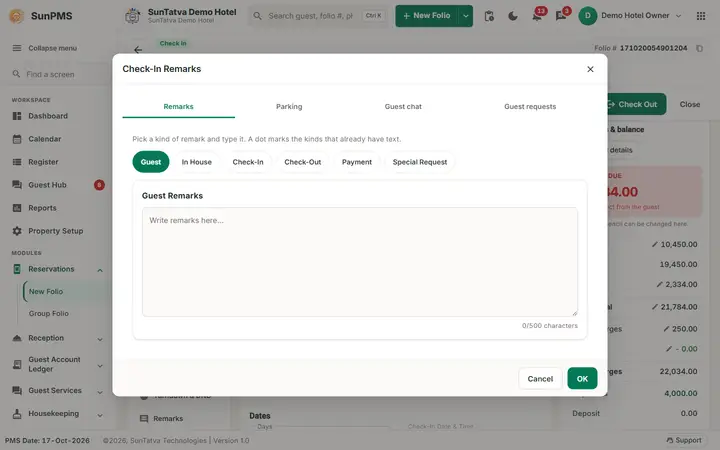The width and height of the screenshot is (720, 450).
Task: Open Reports from the sidebar
Action: [x=42, y=208]
